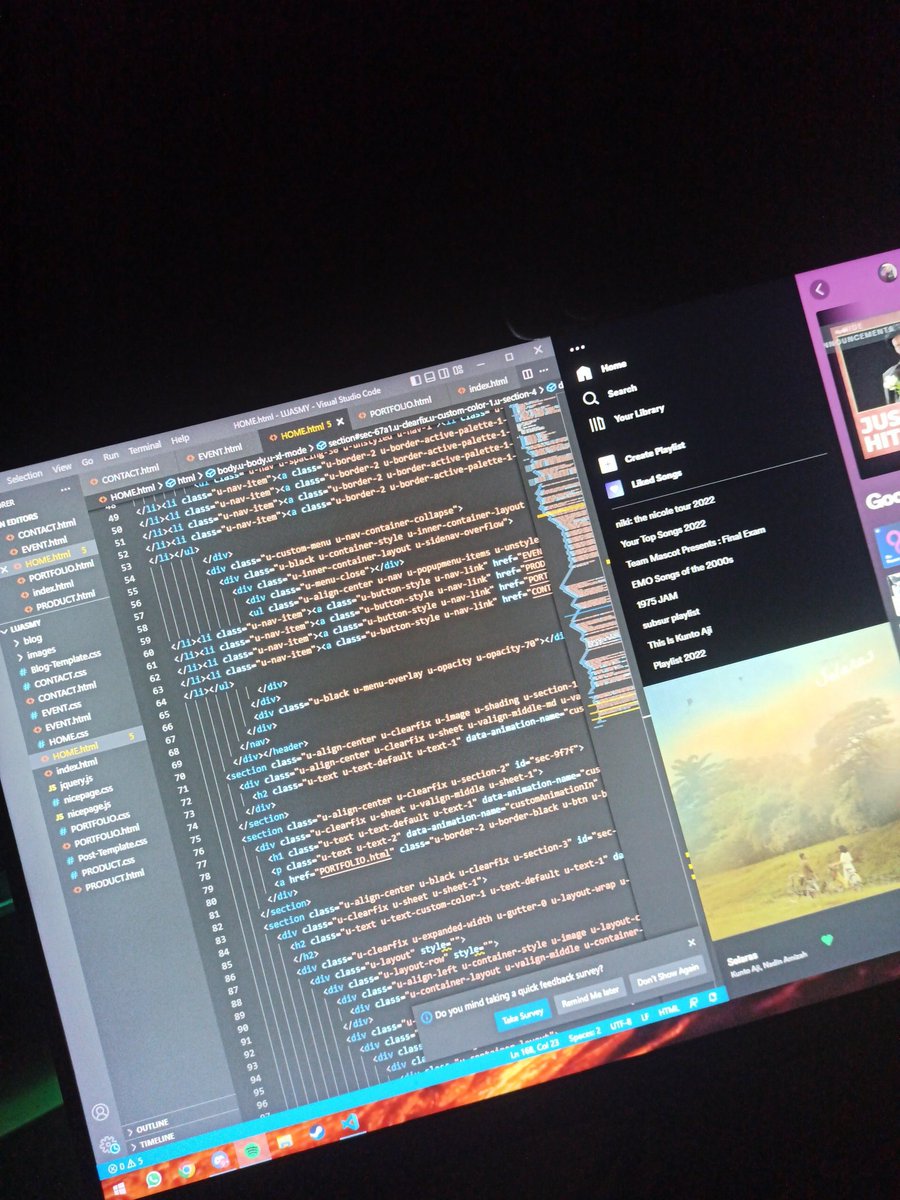Dismiss the feedback survey notification

pos(692,941)
